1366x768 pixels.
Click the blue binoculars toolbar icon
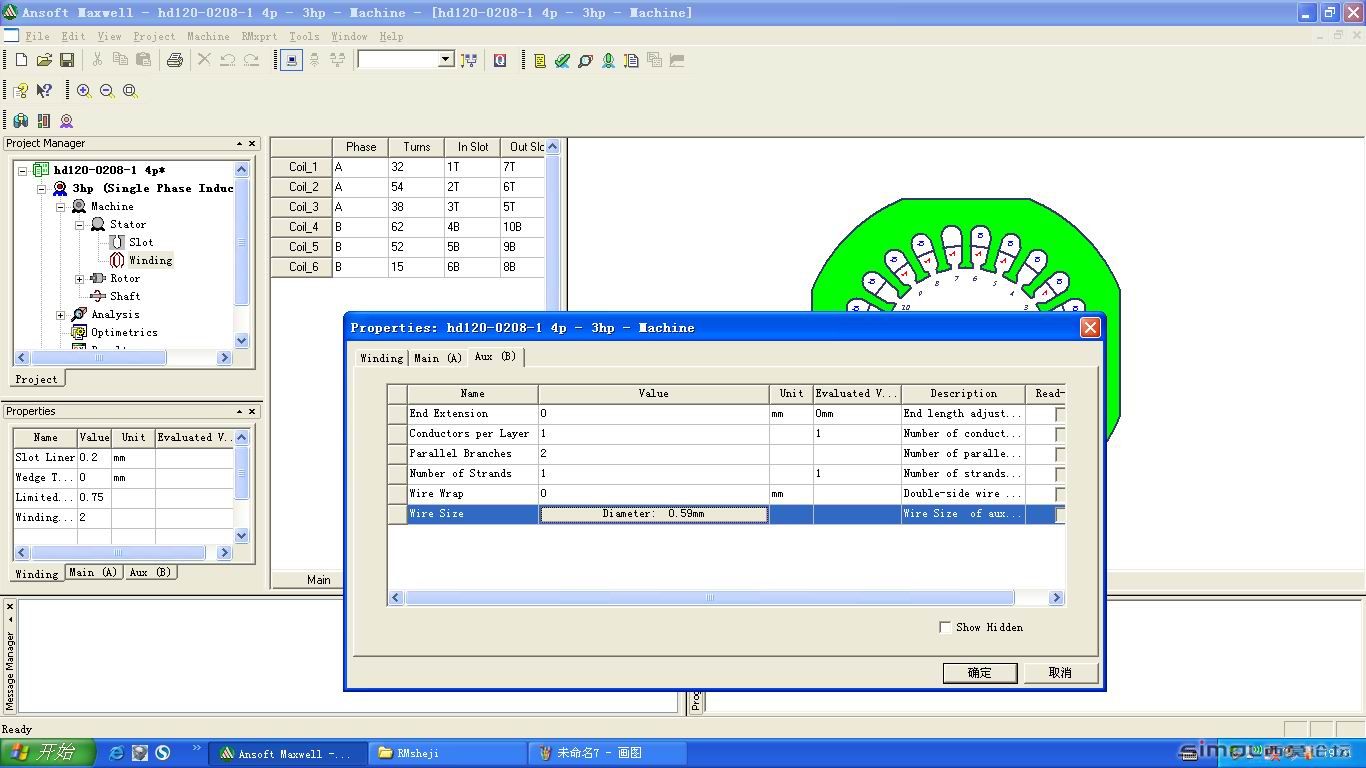(21, 121)
